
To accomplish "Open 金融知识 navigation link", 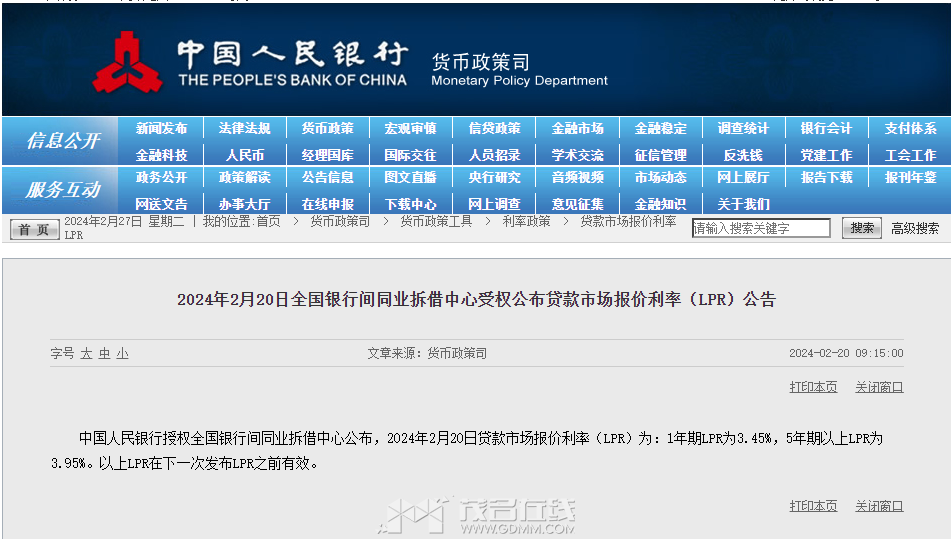I will coord(660,204).
